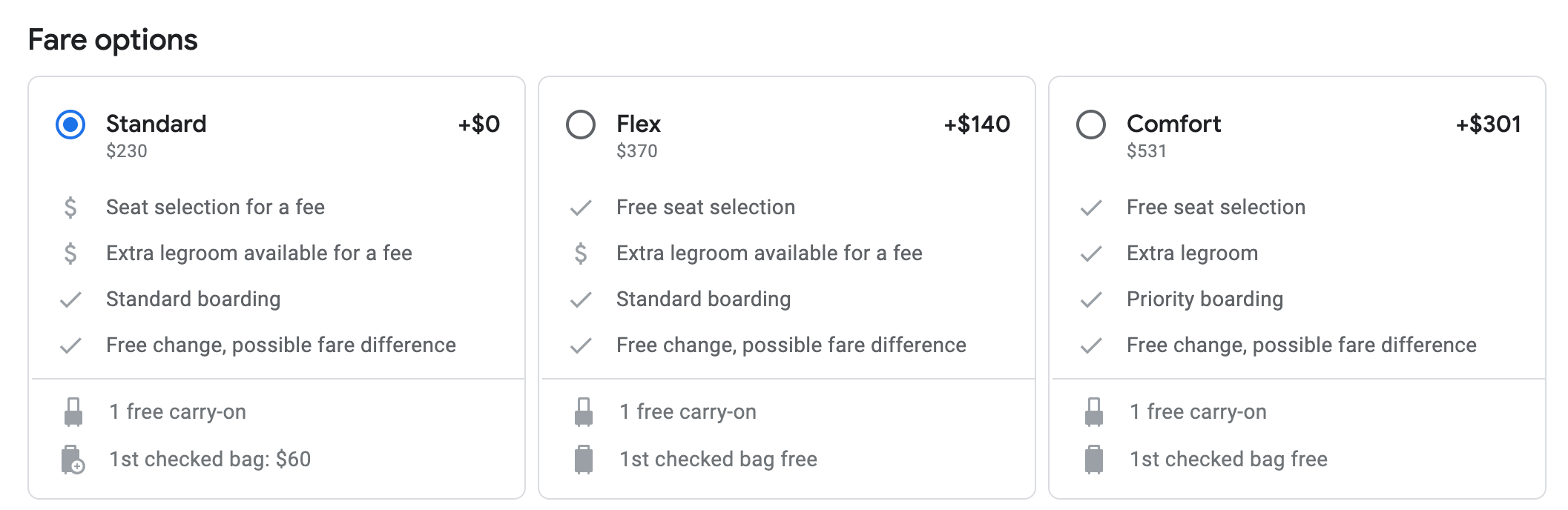This screenshot has height=510, width=1568.
Task: Pick the Comfort fare radio button
Action: [x=1091, y=125]
